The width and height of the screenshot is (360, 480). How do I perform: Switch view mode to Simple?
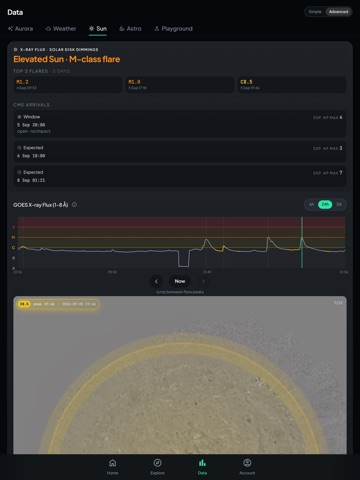(x=315, y=12)
